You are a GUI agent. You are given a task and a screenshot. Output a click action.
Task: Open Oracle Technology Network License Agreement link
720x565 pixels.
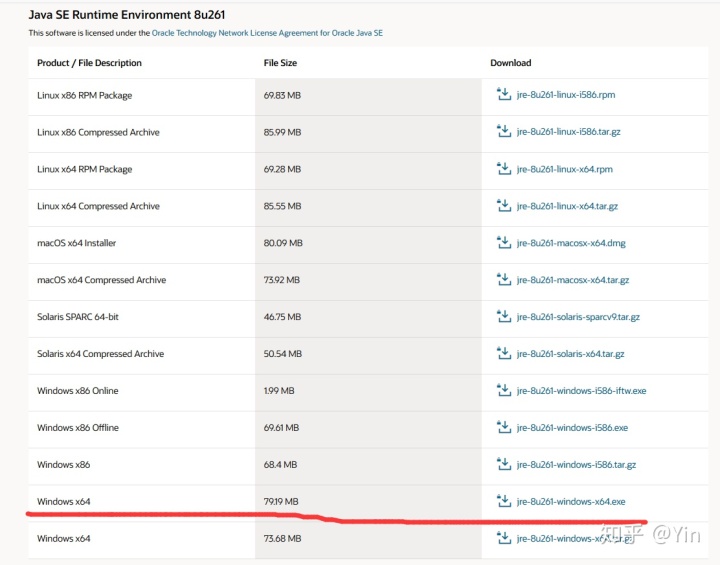pyautogui.click(x=267, y=33)
